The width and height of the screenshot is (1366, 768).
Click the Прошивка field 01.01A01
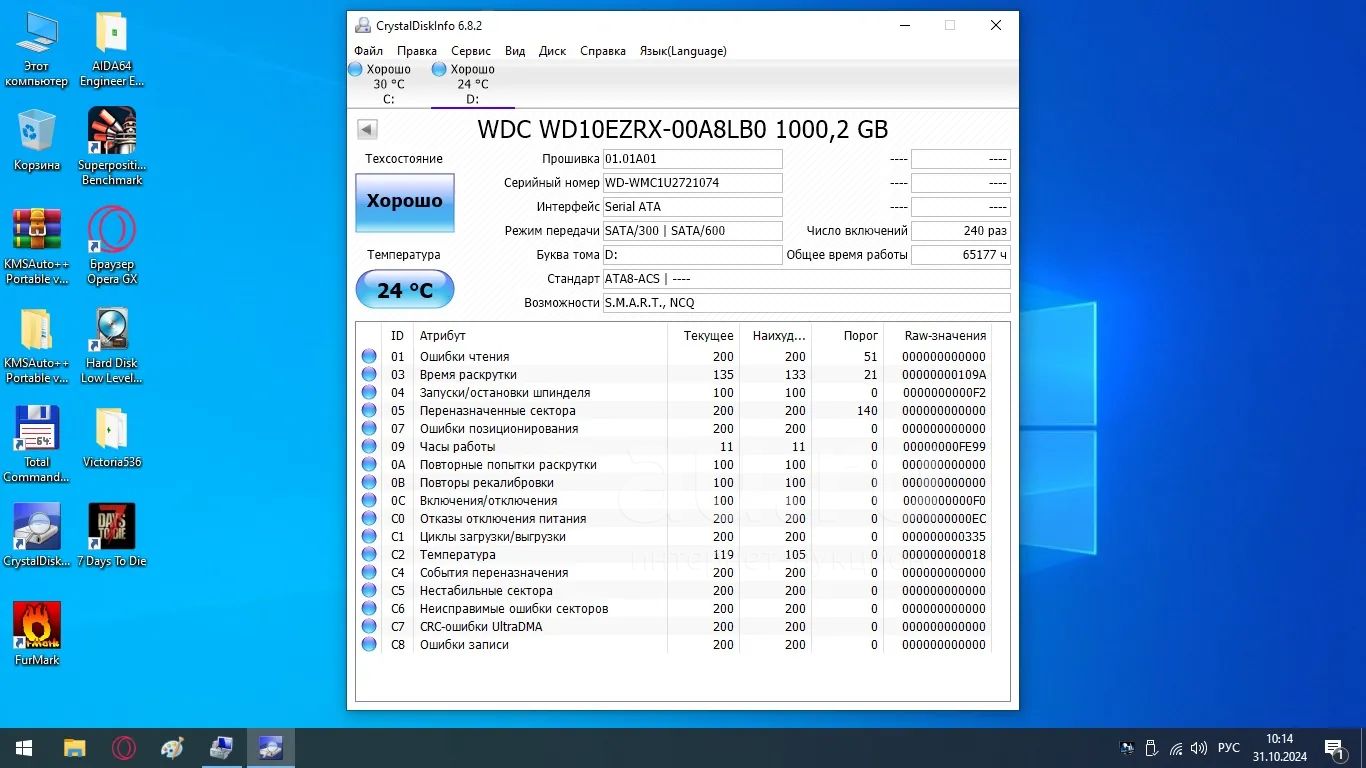coord(692,159)
